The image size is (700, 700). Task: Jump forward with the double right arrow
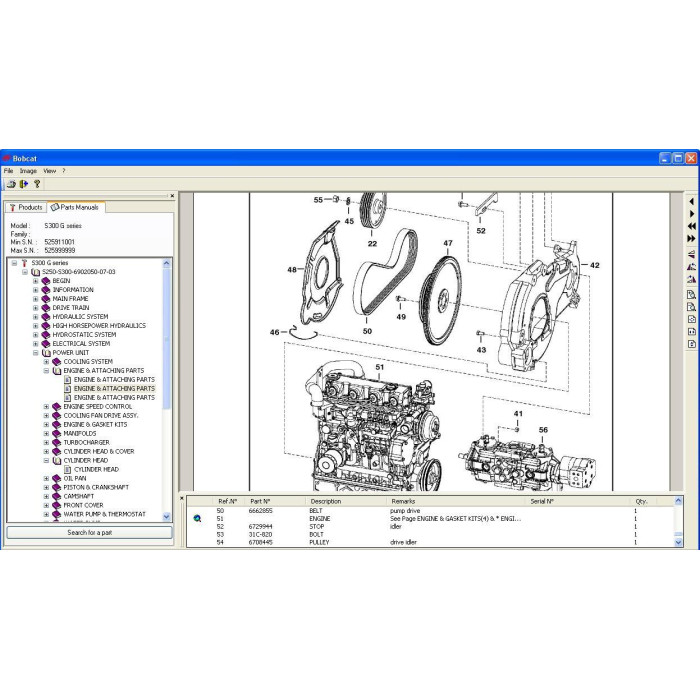(x=692, y=239)
